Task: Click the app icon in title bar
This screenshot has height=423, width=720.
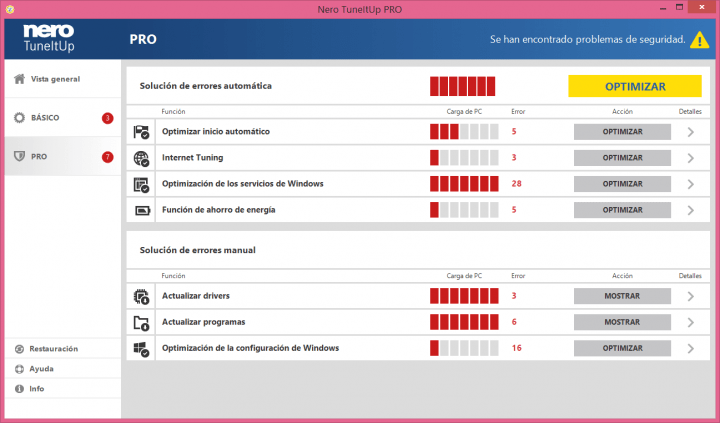Action: click(10, 9)
